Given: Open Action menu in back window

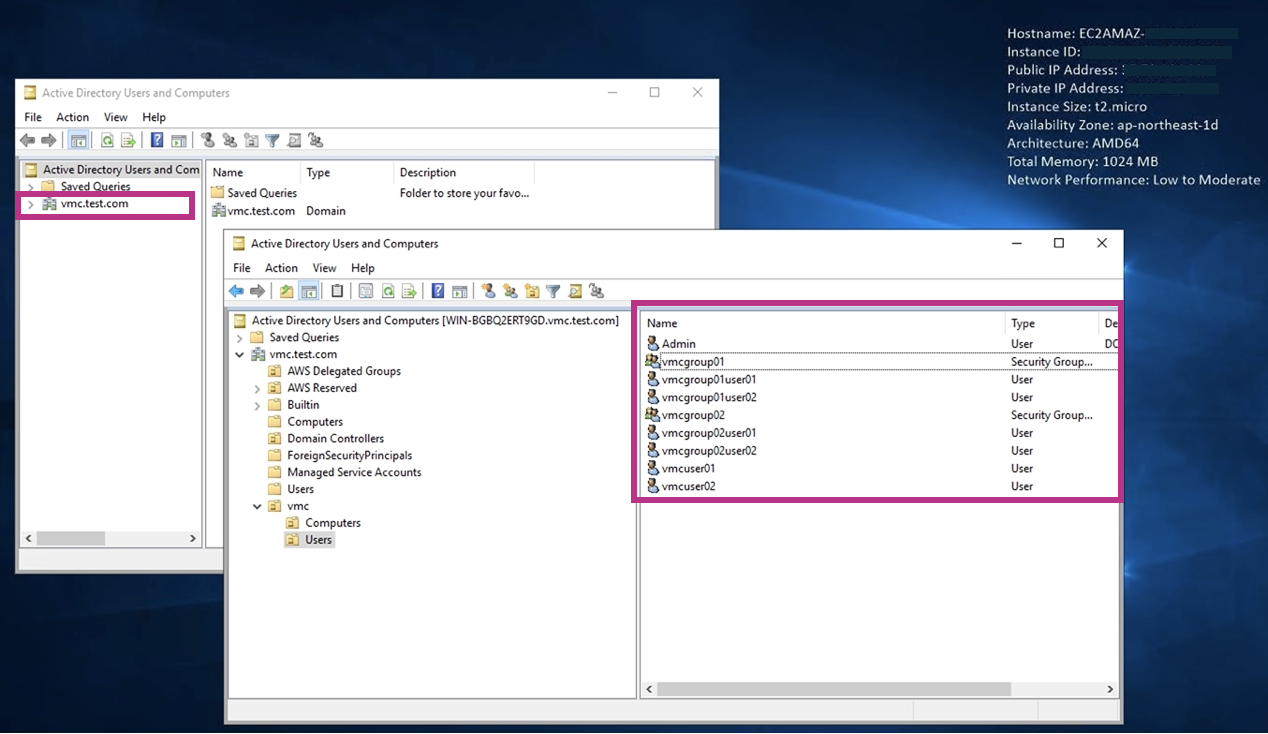Looking at the screenshot, I should [x=72, y=117].
